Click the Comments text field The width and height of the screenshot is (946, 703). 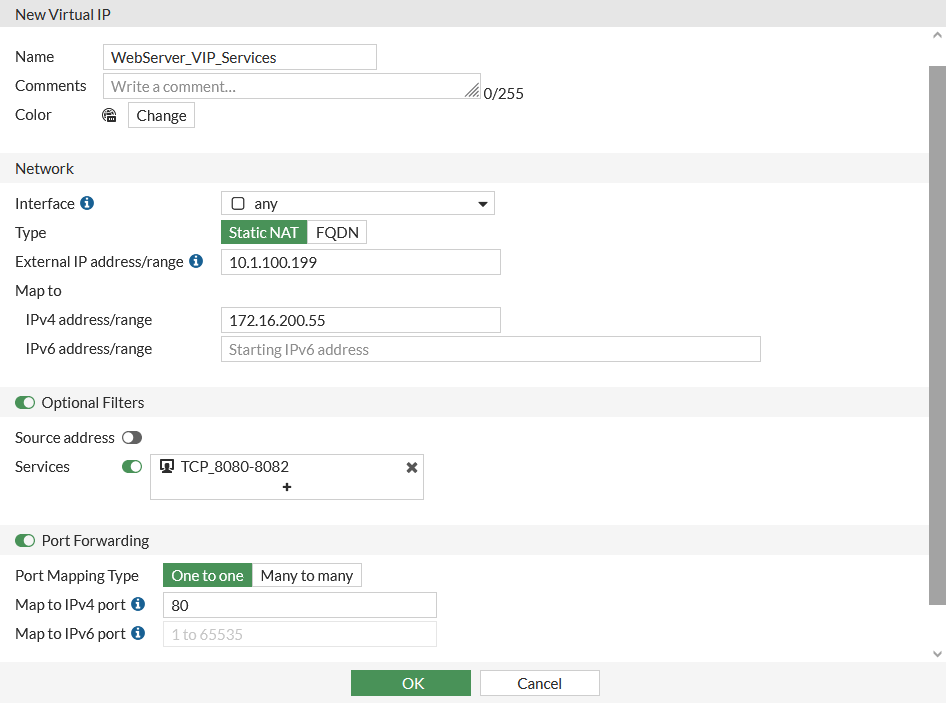290,86
